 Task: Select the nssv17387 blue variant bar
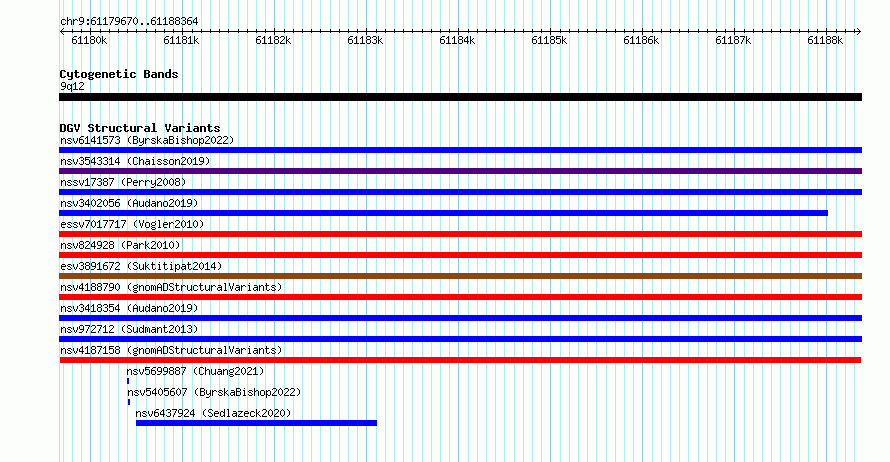pyautogui.click(x=460, y=192)
